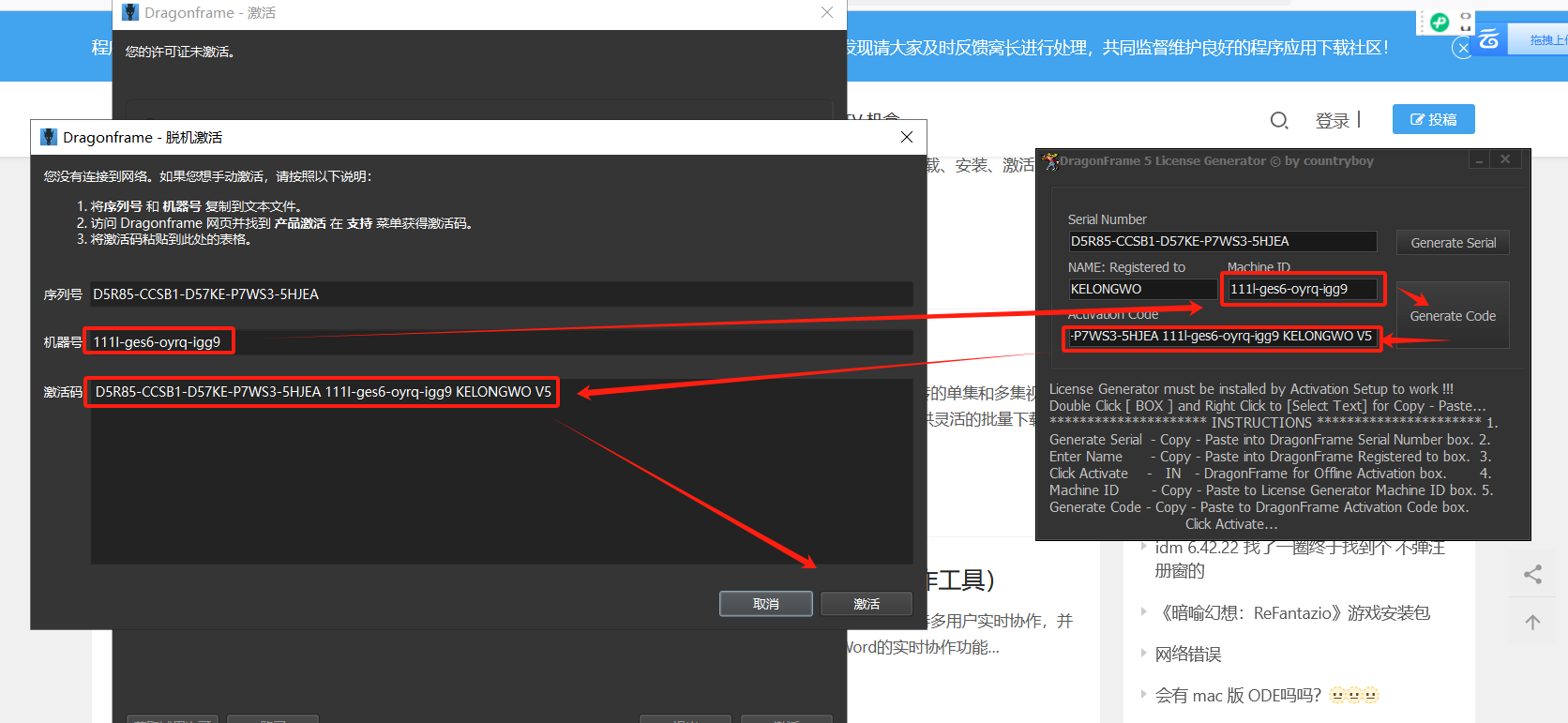This screenshot has height=723, width=1568.
Task: Click the share icon on webpage sidebar
Action: [x=1532, y=574]
